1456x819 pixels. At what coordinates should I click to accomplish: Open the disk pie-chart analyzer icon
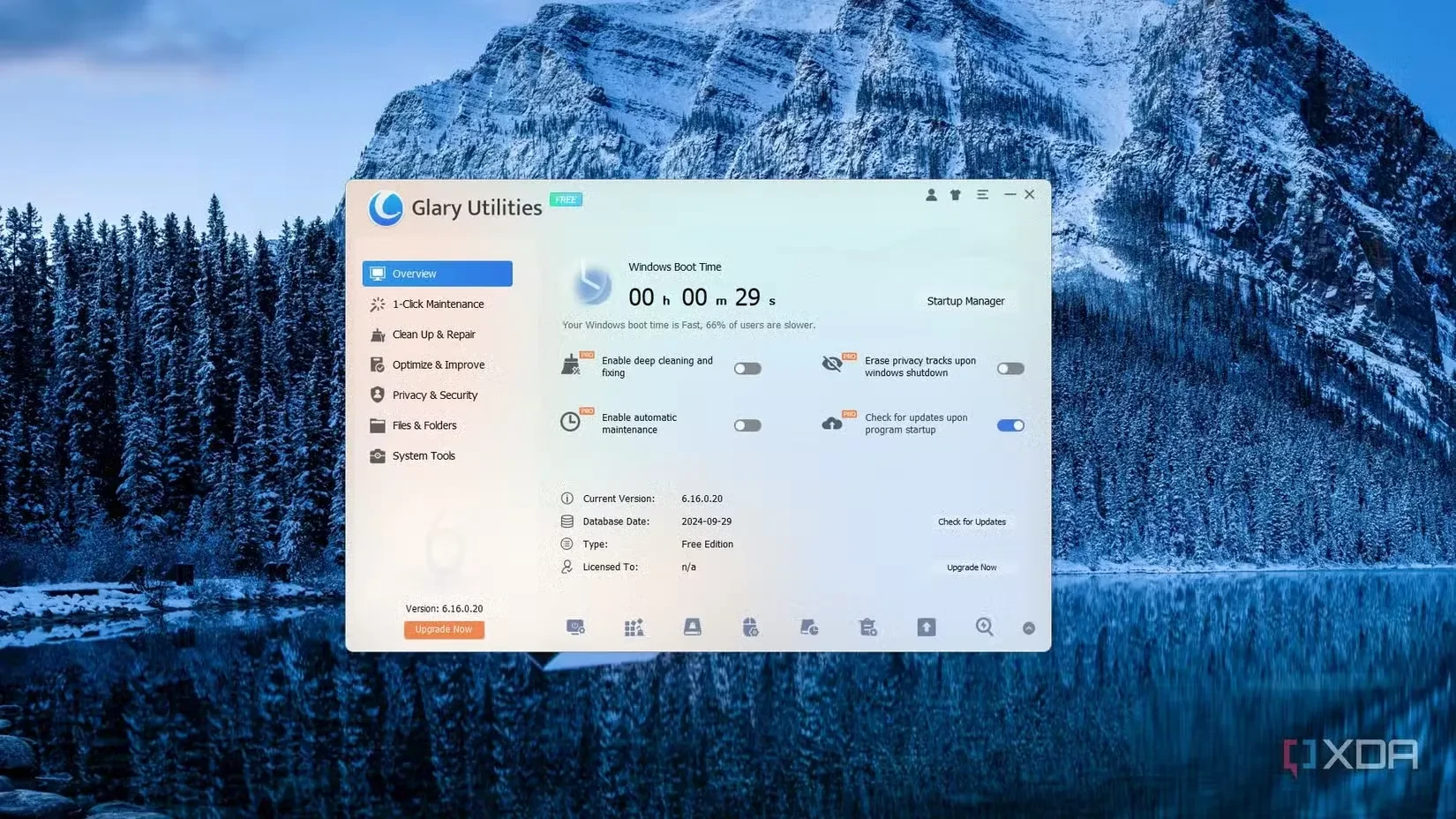[x=809, y=627]
